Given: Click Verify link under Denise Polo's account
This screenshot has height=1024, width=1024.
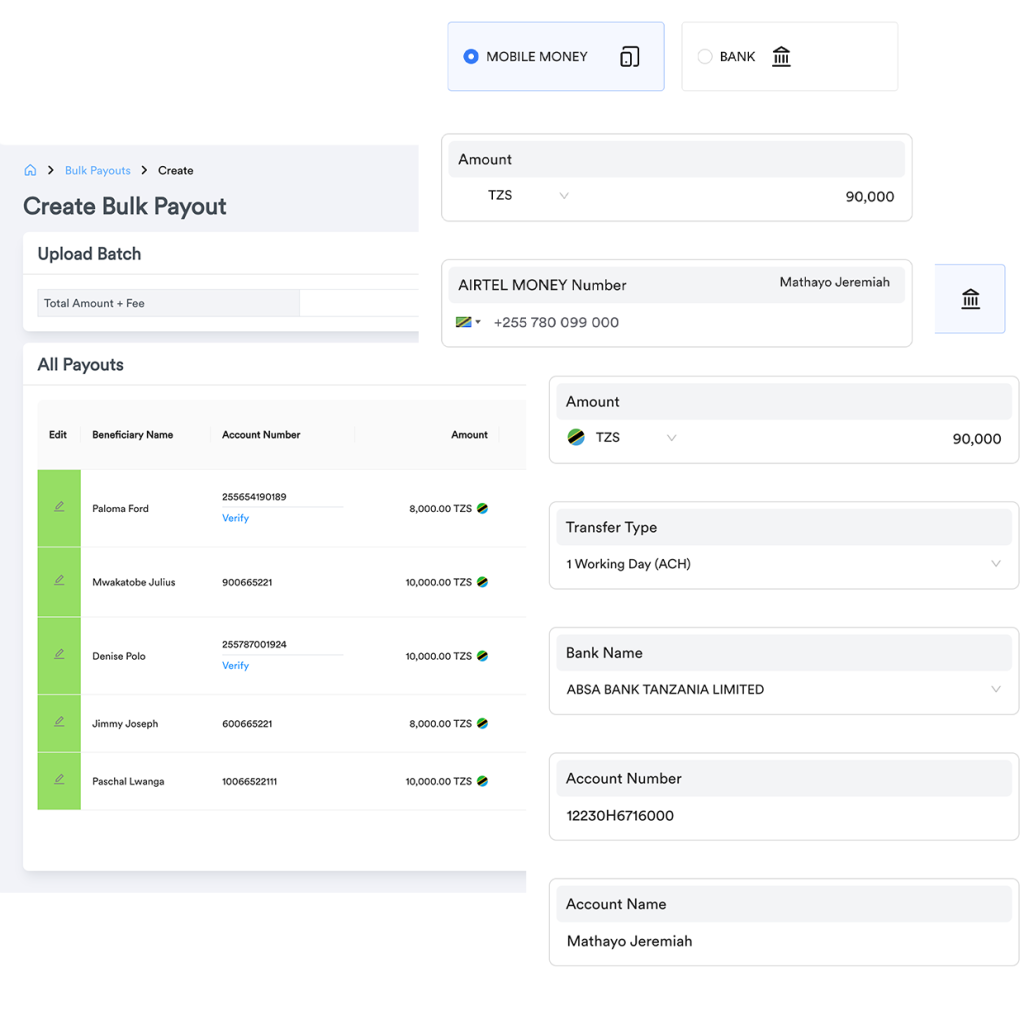Looking at the screenshot, I should (x=235, y=666).
